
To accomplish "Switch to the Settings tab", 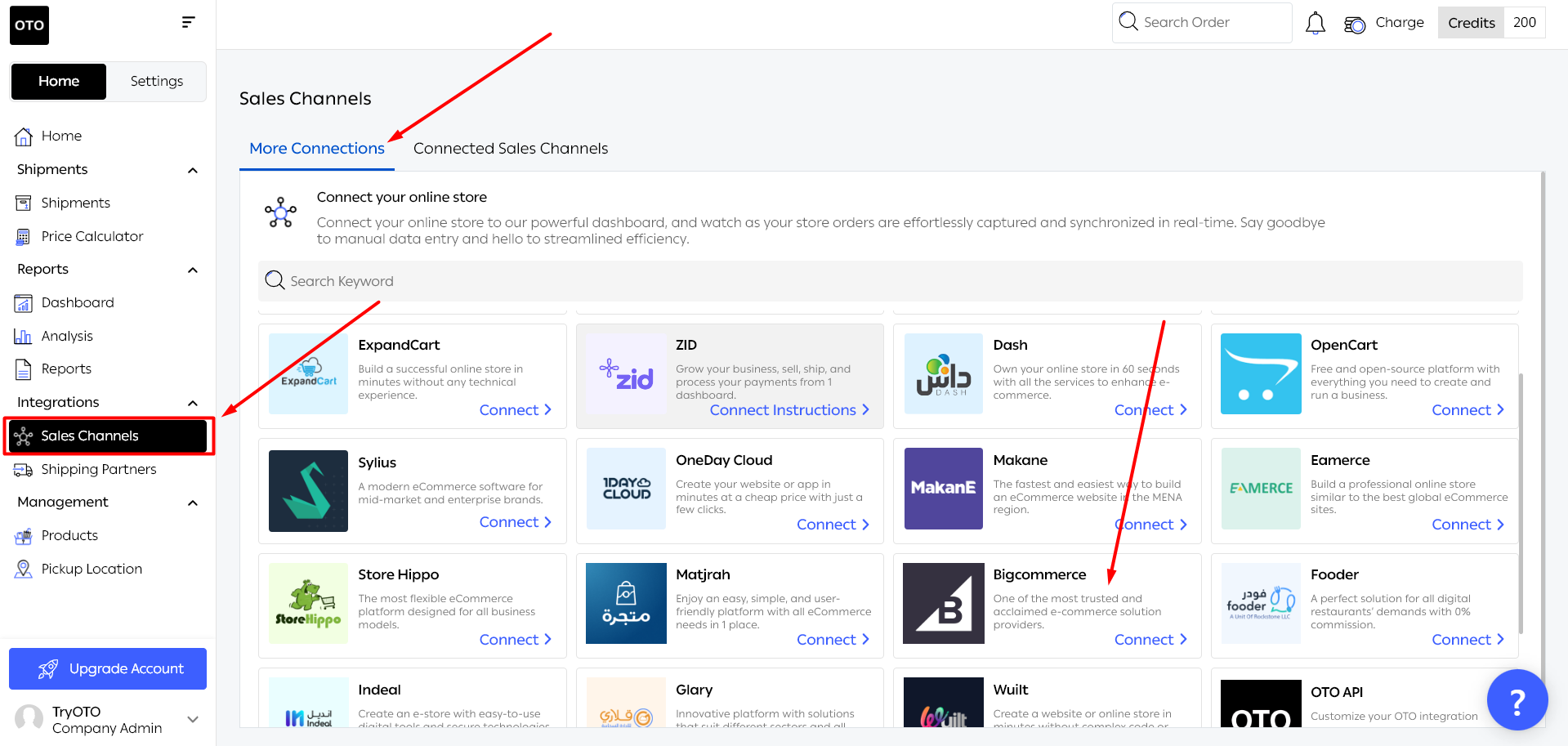I will [156, 81].
